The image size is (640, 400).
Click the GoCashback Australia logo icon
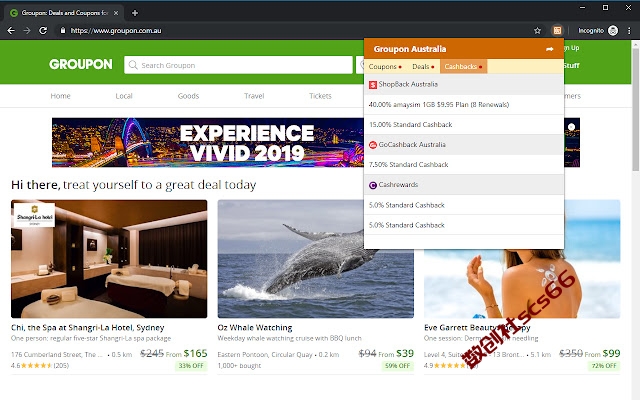pos(373,145)
